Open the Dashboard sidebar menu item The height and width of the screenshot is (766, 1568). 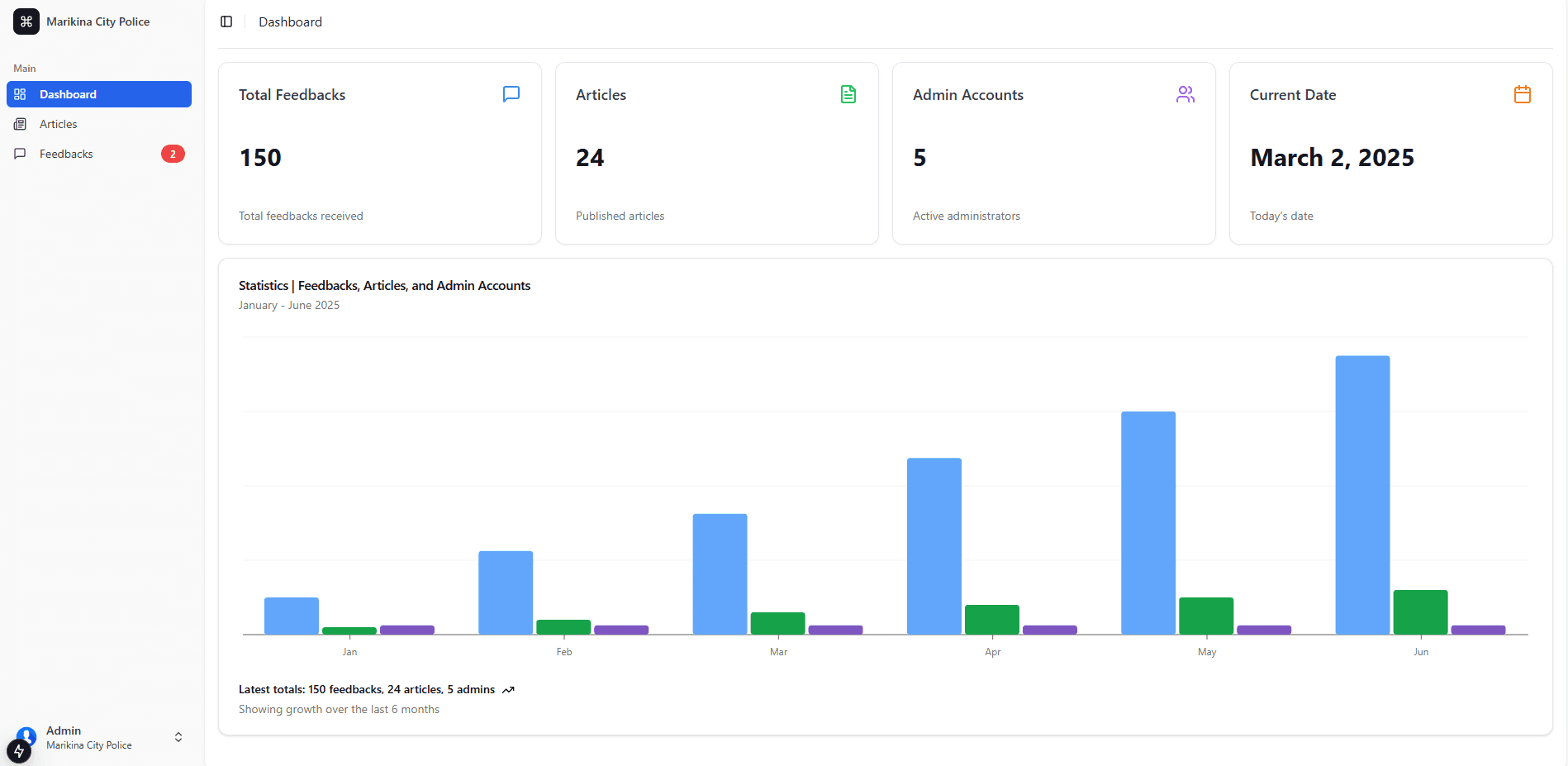pyautogui.click(x=99, y=94)
